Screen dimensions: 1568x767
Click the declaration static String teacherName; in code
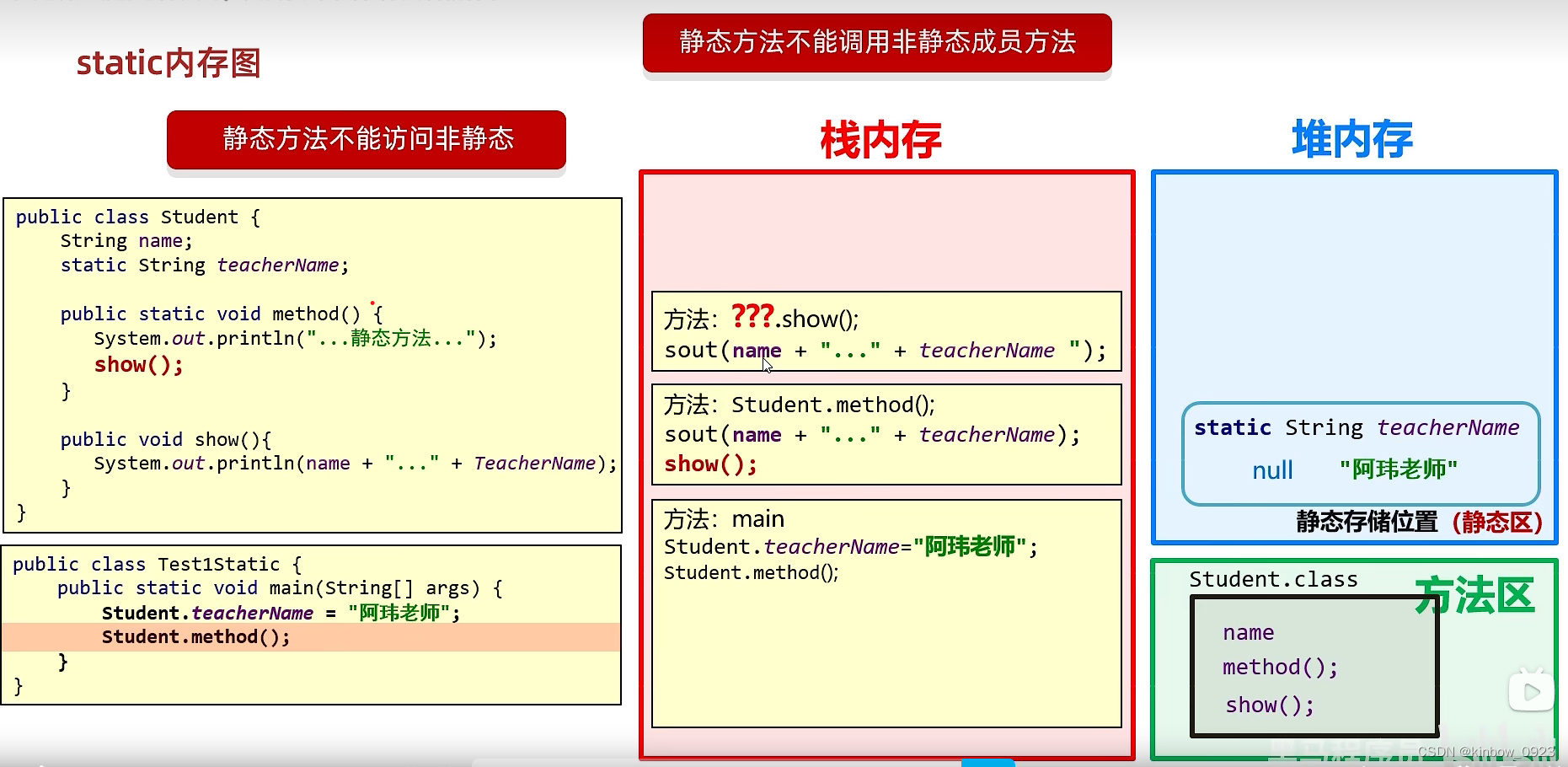pyautogui.click(x=204, y=265)
